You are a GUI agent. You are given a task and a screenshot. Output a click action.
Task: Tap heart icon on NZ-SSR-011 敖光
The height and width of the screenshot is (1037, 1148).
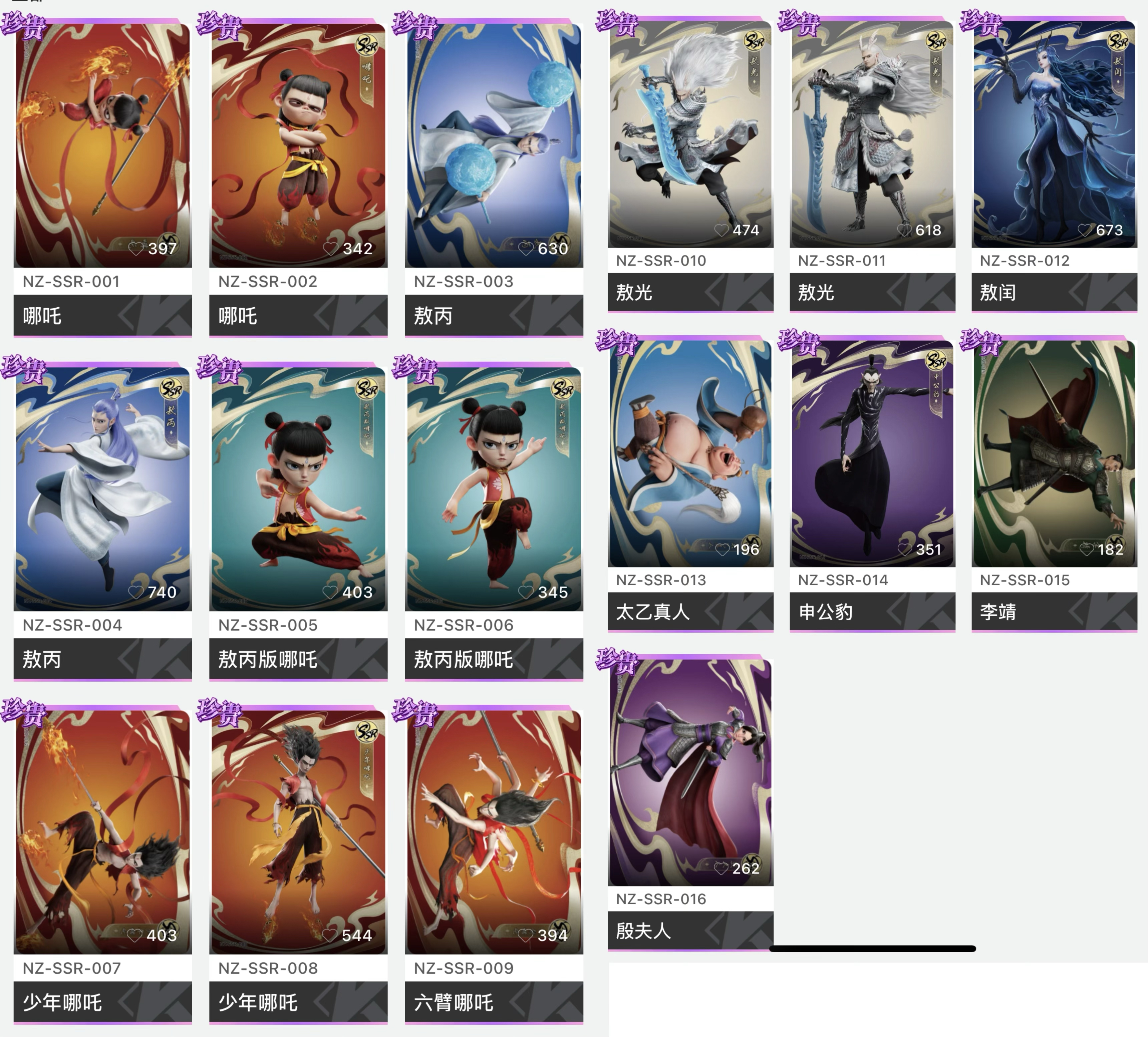[x=904, y=230]
